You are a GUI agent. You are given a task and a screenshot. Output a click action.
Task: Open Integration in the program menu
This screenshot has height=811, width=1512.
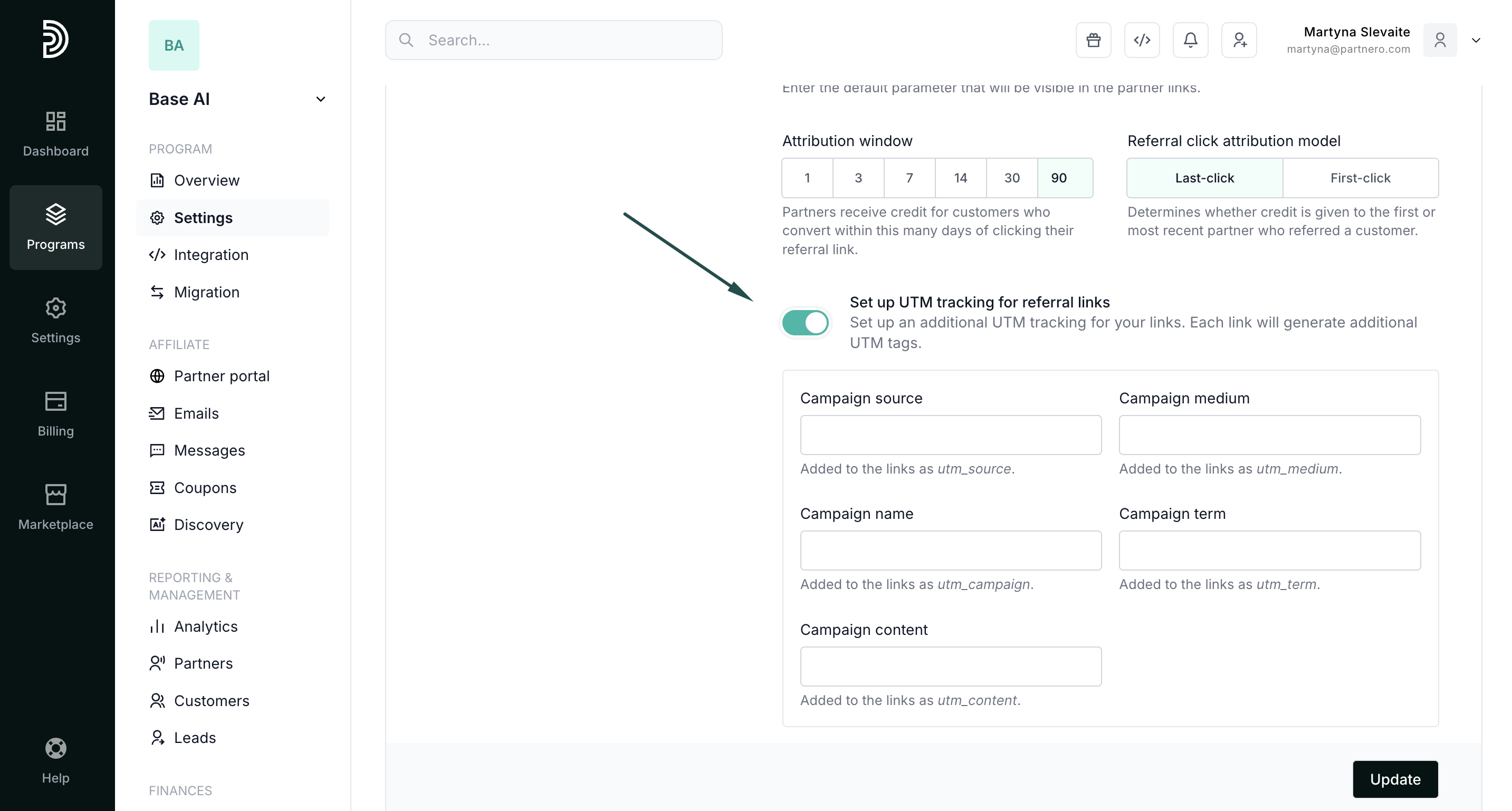[210, 255]
